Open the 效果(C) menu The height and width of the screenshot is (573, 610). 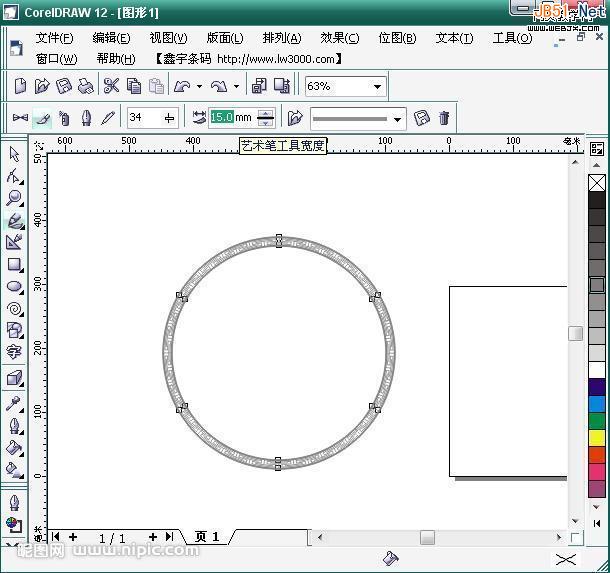[340, 38]
